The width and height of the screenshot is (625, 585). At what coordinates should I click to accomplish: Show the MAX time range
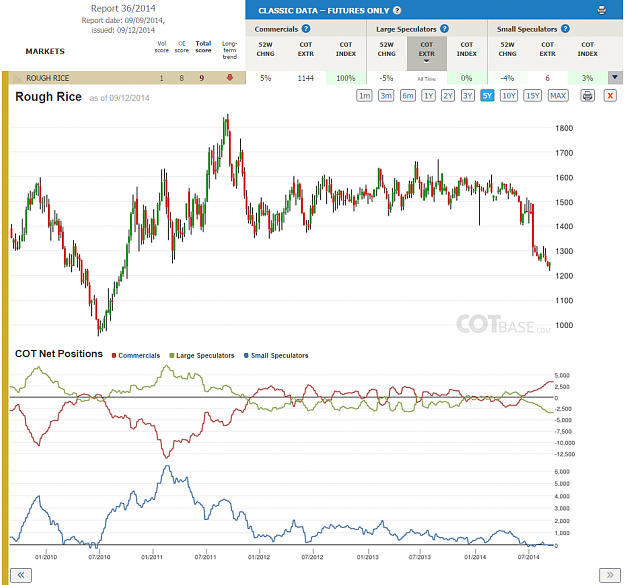coord(558,96)
